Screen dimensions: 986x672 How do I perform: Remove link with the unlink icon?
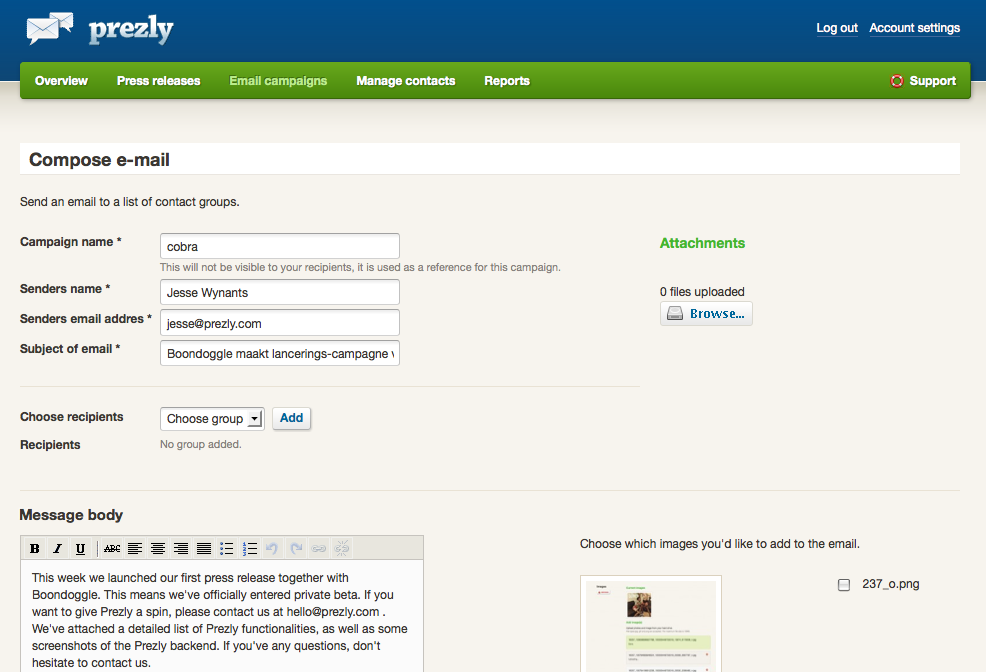[342, 548]
